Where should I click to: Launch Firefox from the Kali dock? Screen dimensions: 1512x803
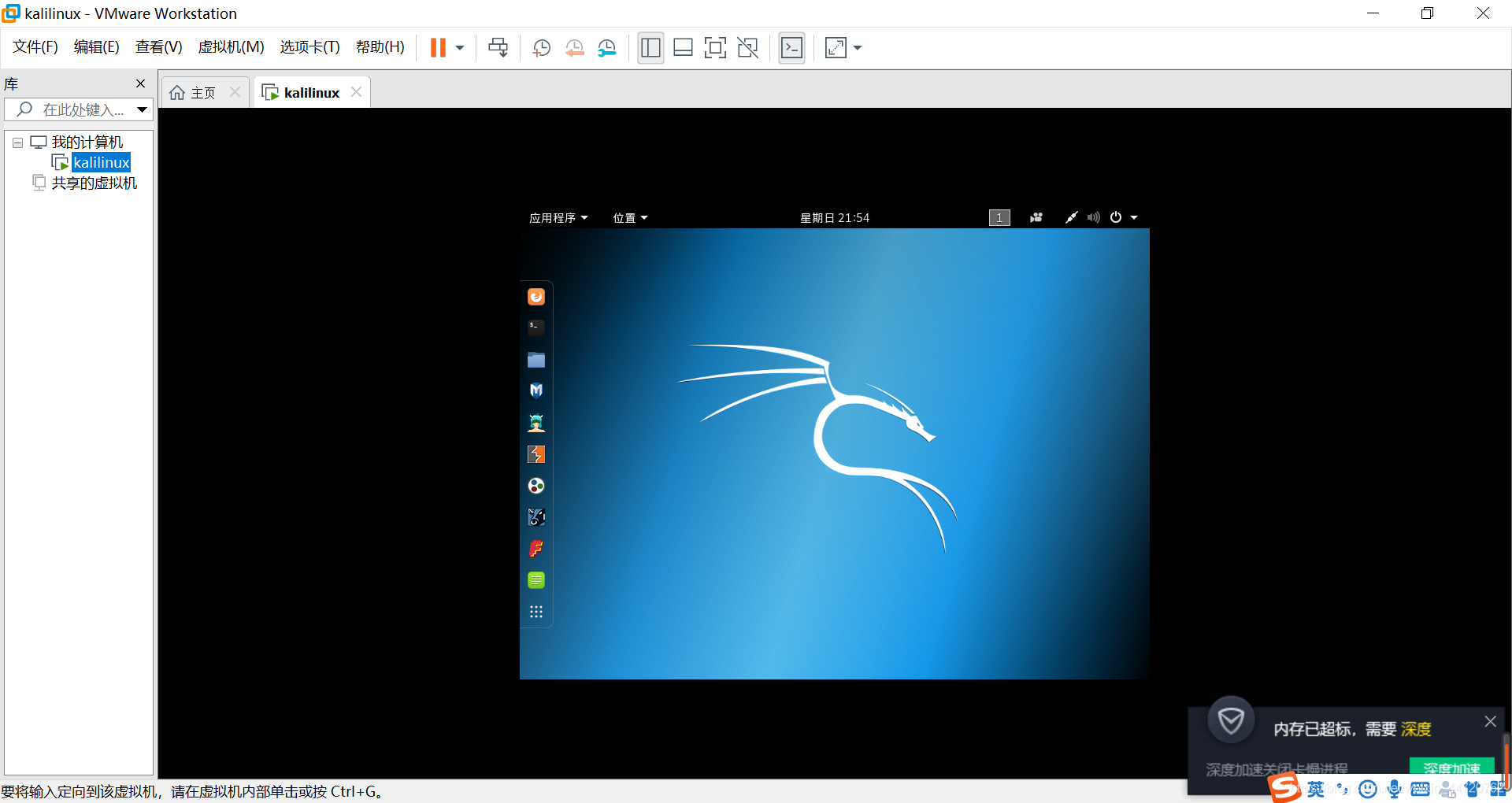pos(536,297)
